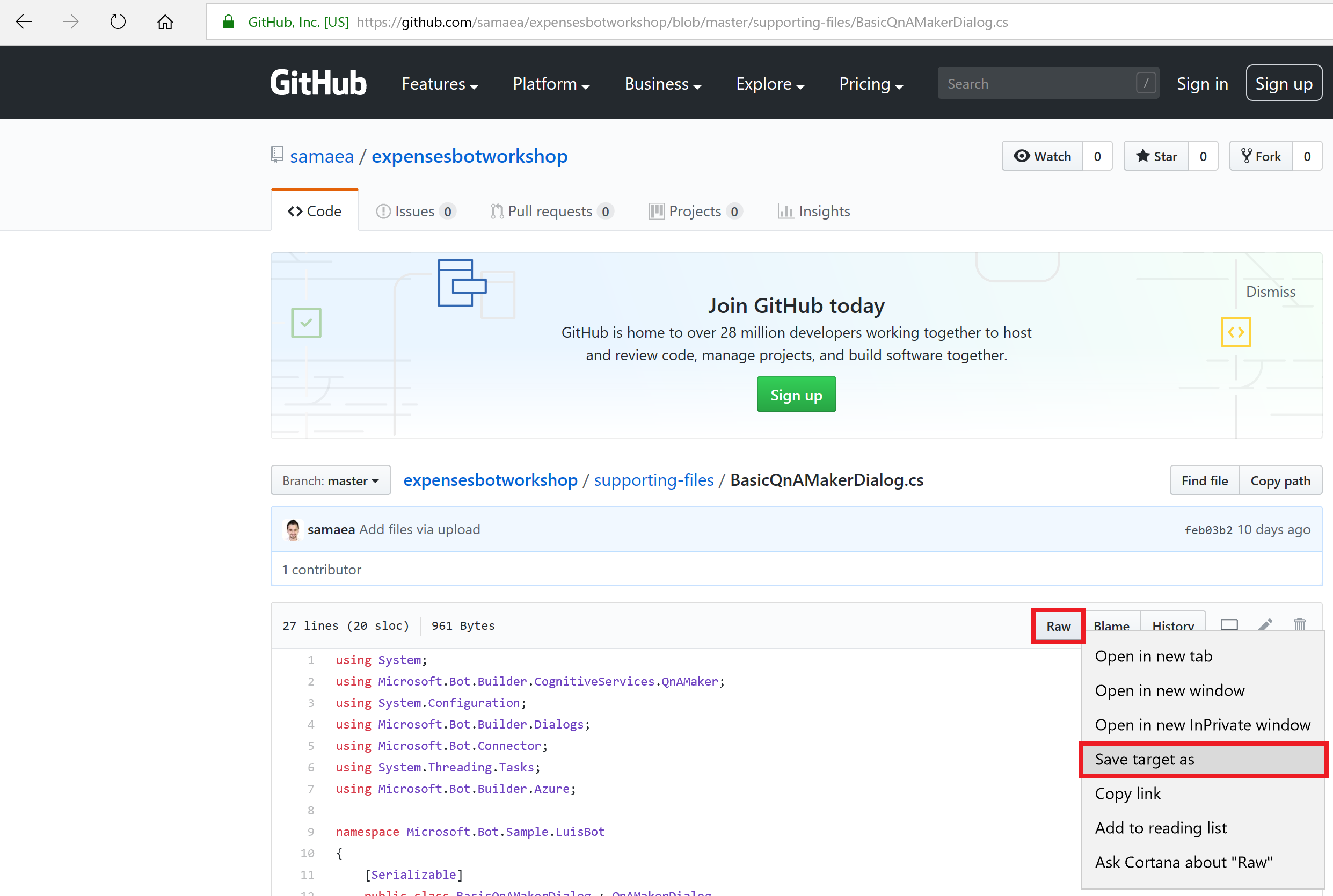
Task: Star the expensesbotworkshop repository
Action: 1156,156
